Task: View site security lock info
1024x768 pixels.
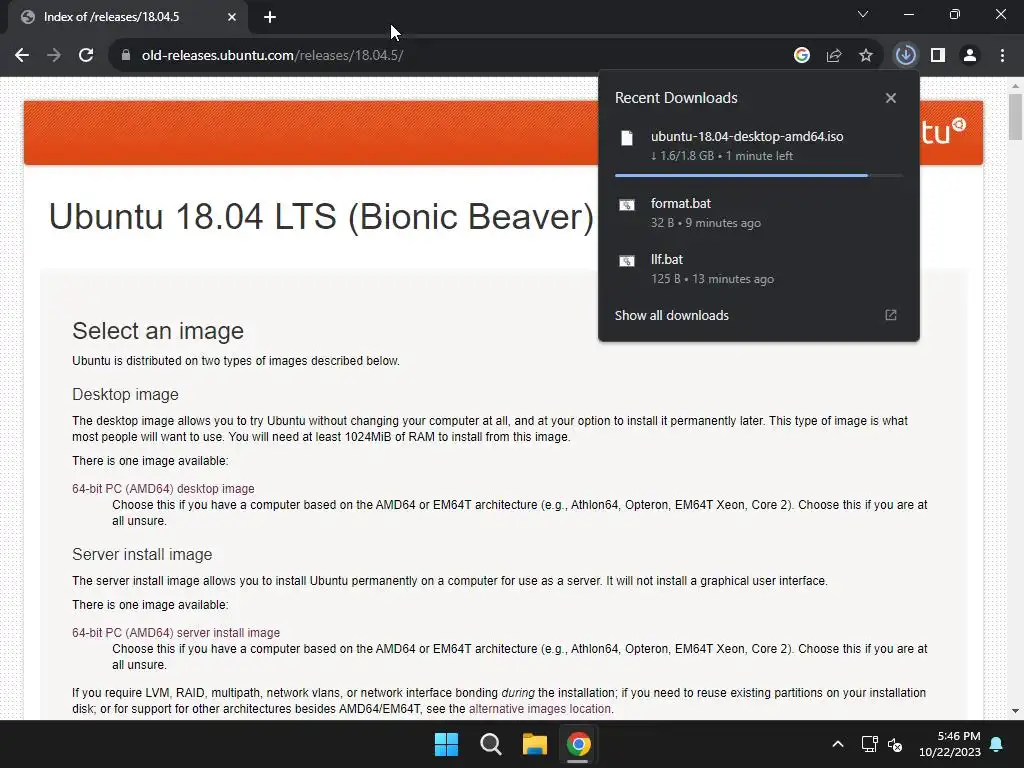Action: (x=126, y=56)
